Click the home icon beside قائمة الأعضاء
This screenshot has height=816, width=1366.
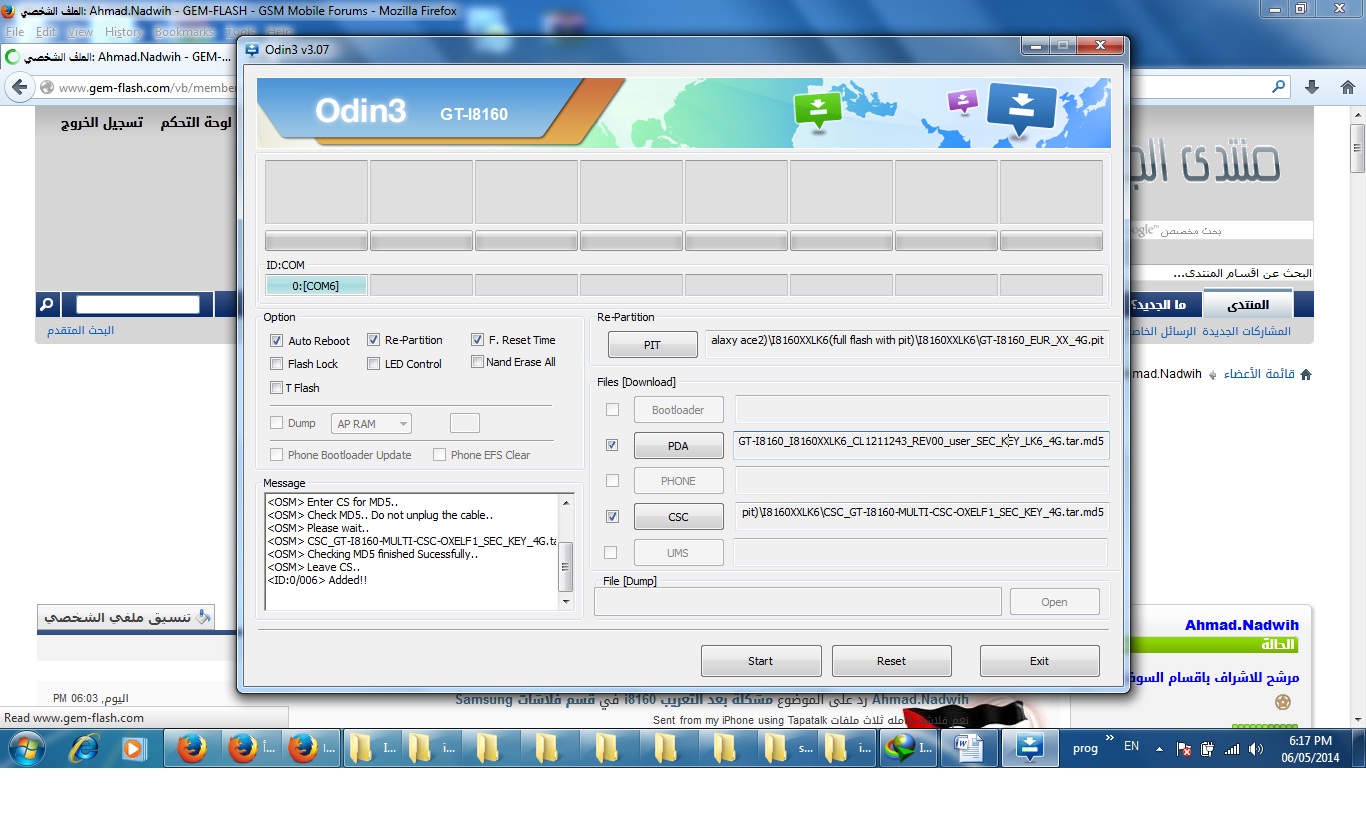tap(1304, 374)
